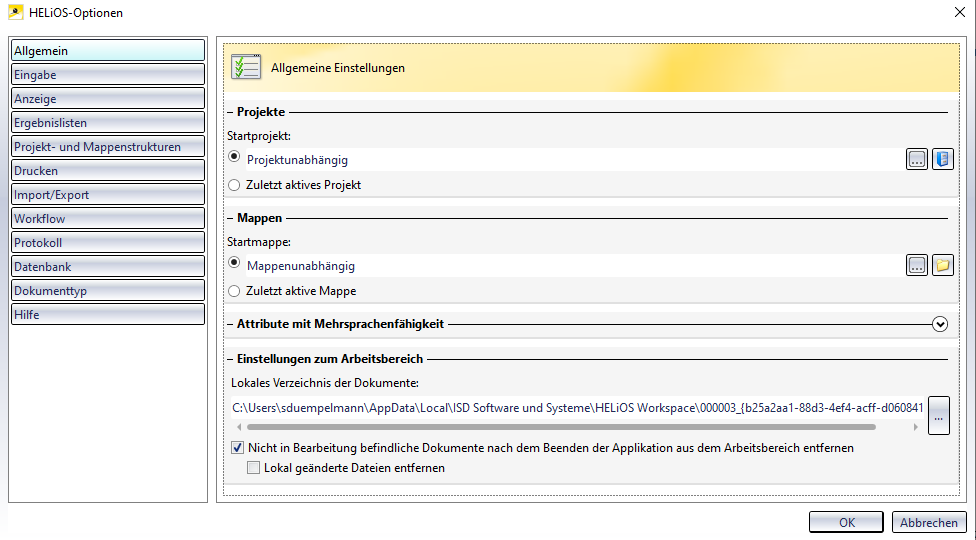Viewport: 976px width, 540px height.
Task: Open the Dokumenttyp category
Action: 108,290
